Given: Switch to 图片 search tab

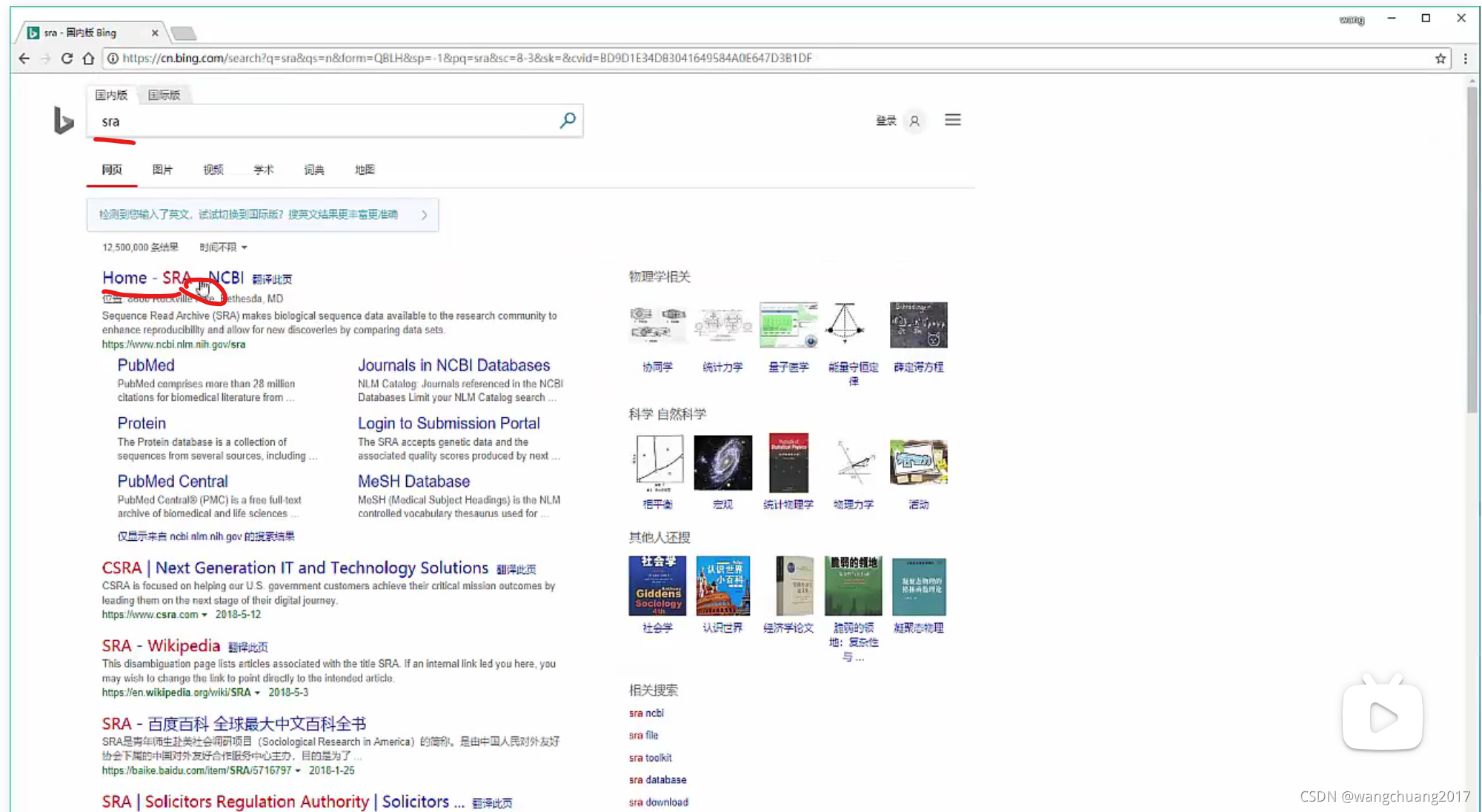Looking at the screenshot, I should (x=162, y=170).
